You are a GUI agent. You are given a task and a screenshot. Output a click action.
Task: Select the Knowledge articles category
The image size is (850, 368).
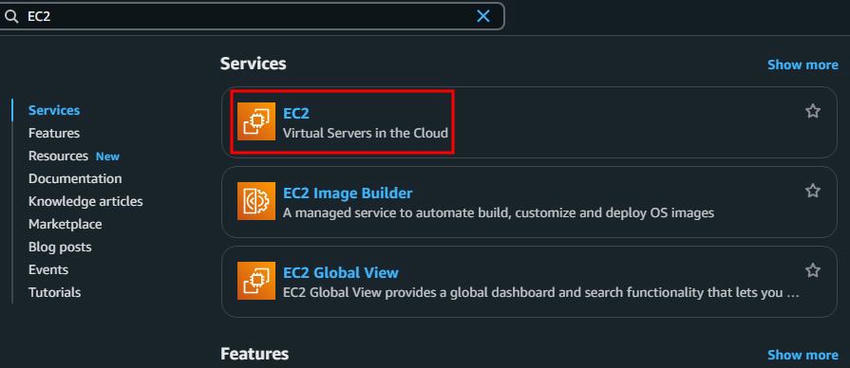tap(86, 202)
